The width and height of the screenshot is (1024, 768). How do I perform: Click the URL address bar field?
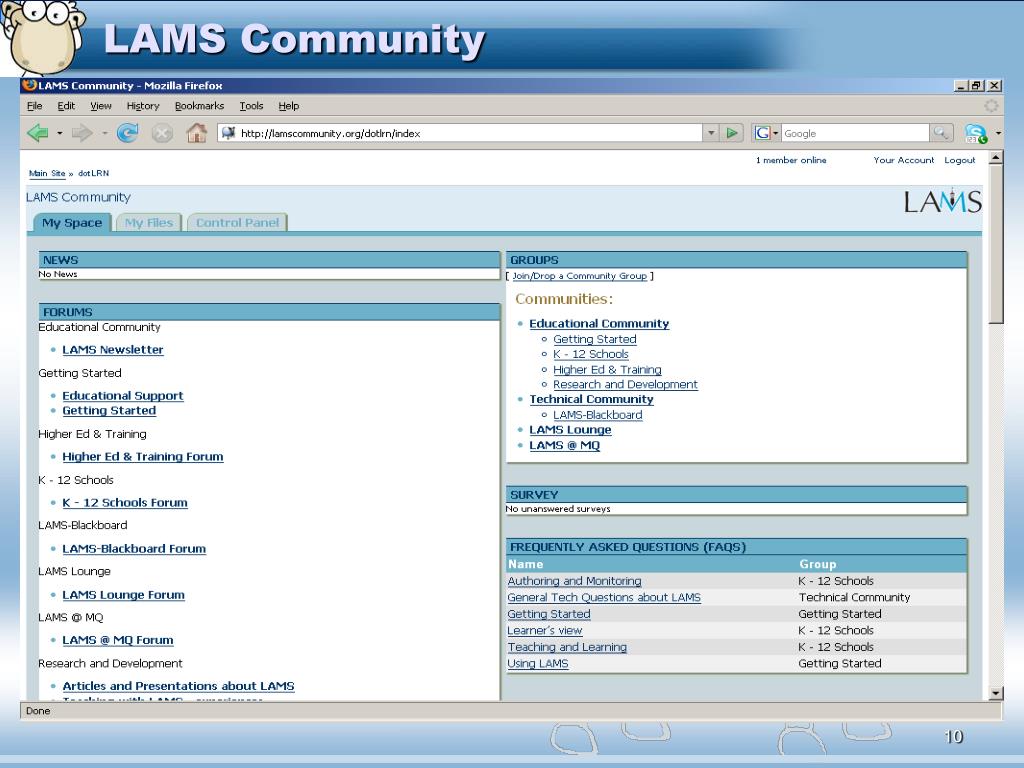click(x=460, y=133)
